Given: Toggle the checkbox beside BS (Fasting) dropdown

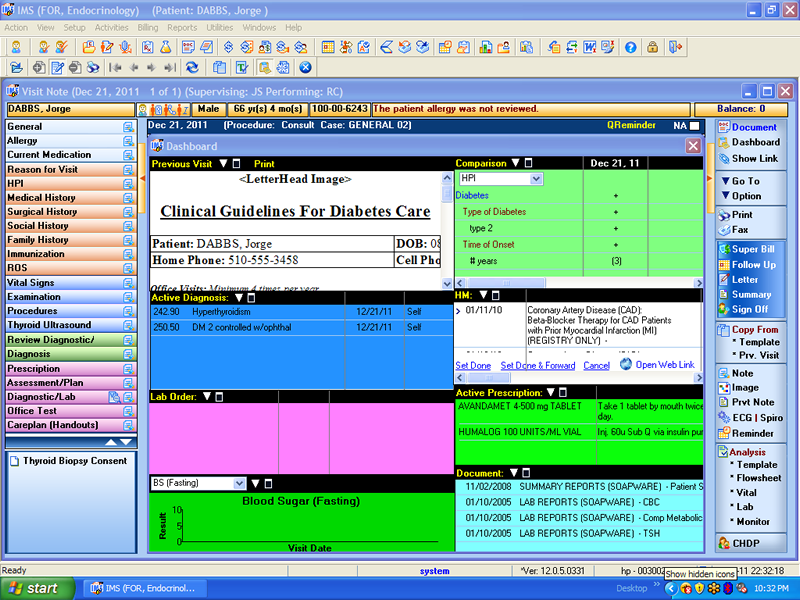Looking at the screenshot, I should [268, 484].
